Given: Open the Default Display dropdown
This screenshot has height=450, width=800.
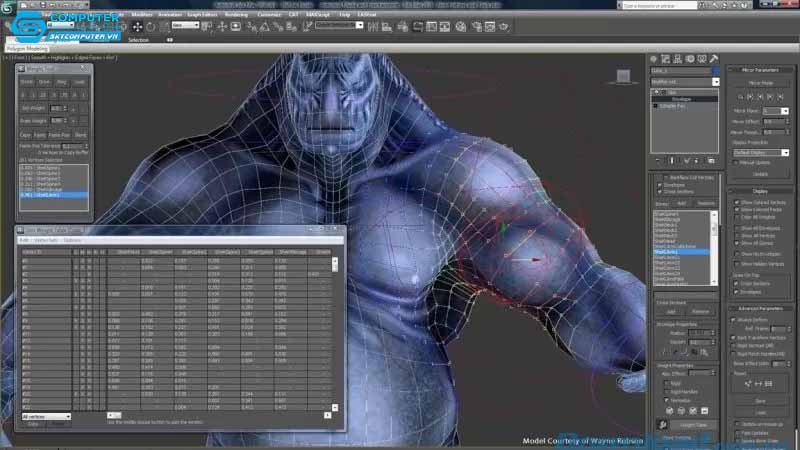Looking at the screenshot, I should [761, 153].
